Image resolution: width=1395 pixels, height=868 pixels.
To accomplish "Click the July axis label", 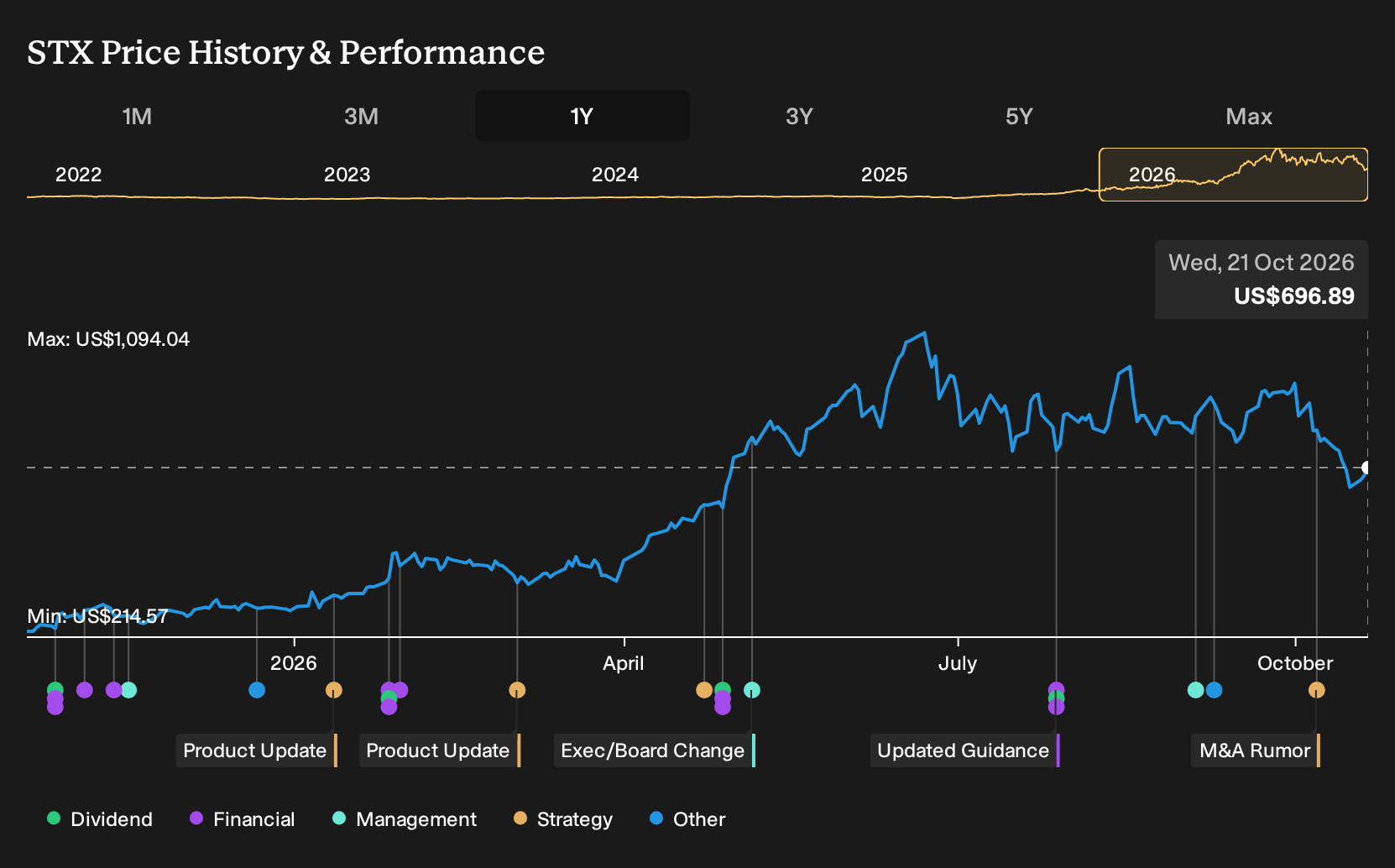I will (x=958, y=663).
